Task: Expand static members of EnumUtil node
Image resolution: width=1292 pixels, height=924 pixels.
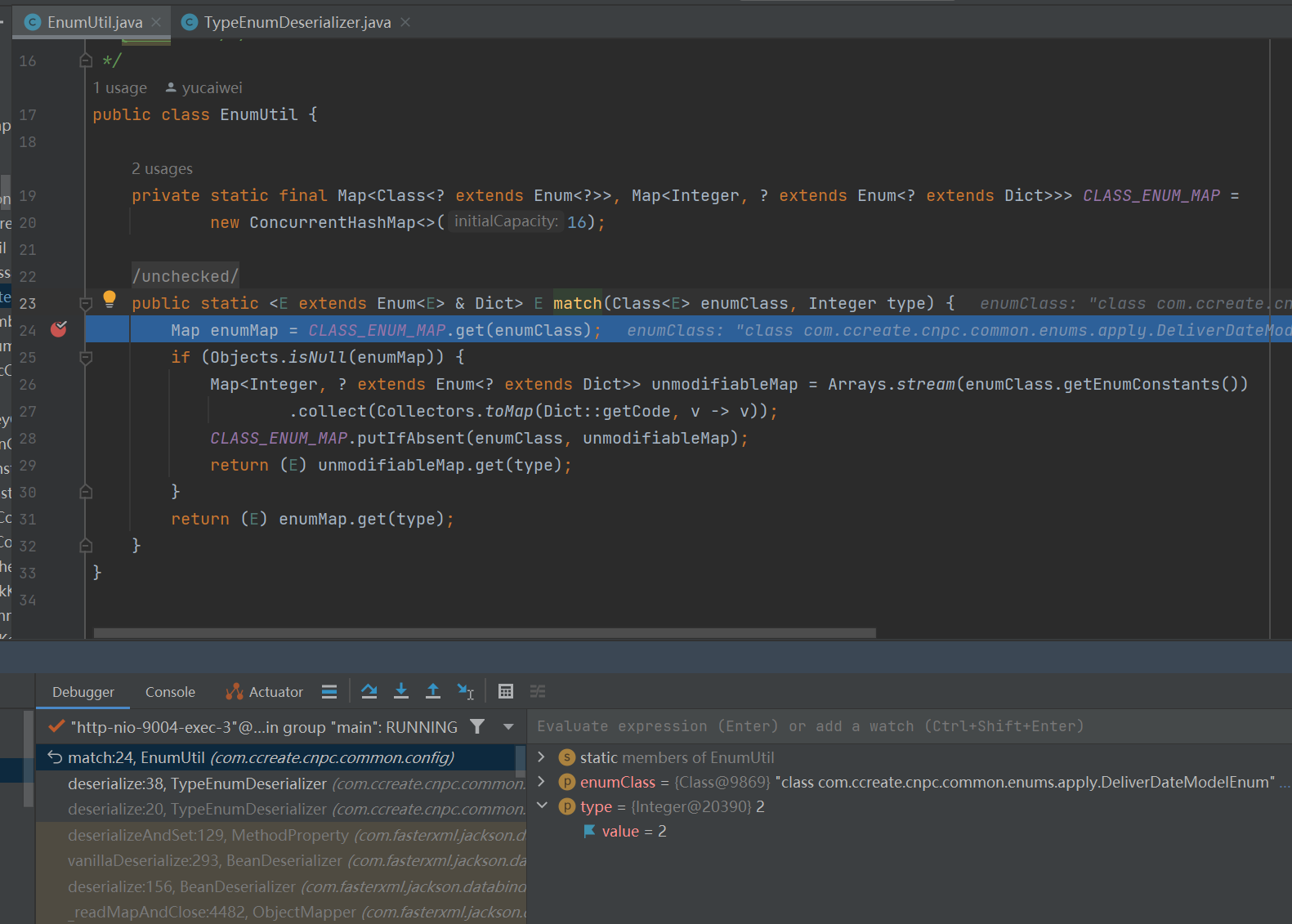Action: [541, 757]
